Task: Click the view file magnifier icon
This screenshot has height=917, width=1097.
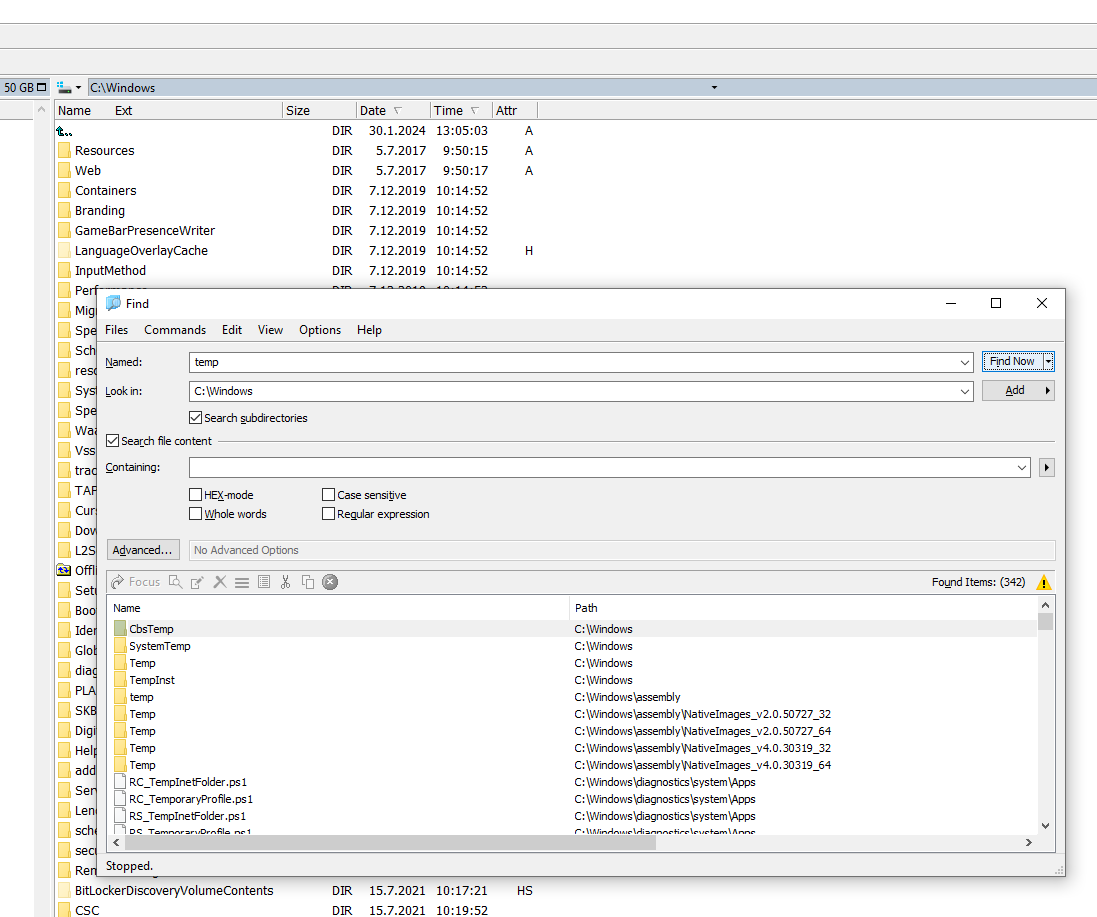Action: [x=176, y=582]
